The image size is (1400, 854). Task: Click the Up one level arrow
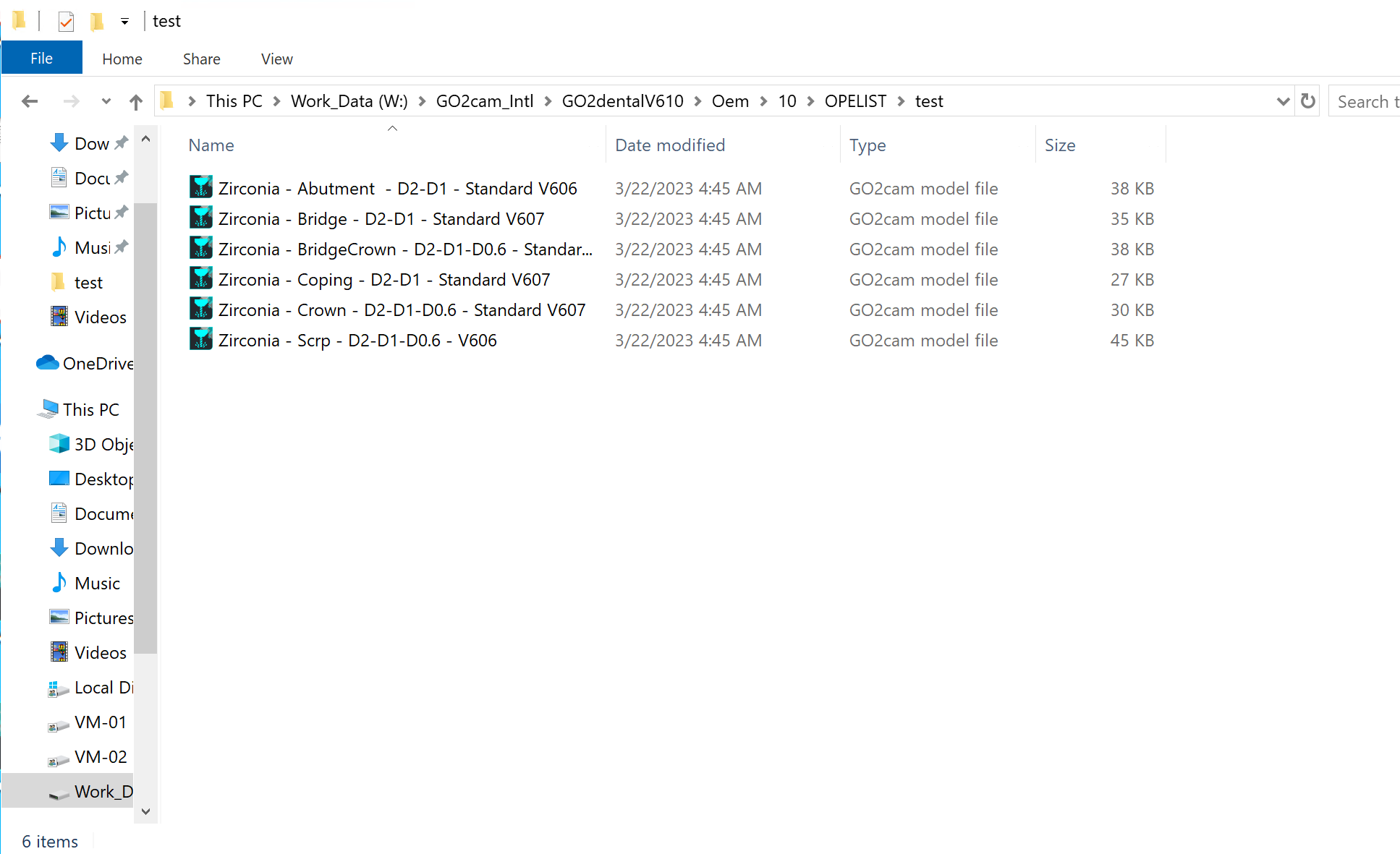[x=135, y=101]
